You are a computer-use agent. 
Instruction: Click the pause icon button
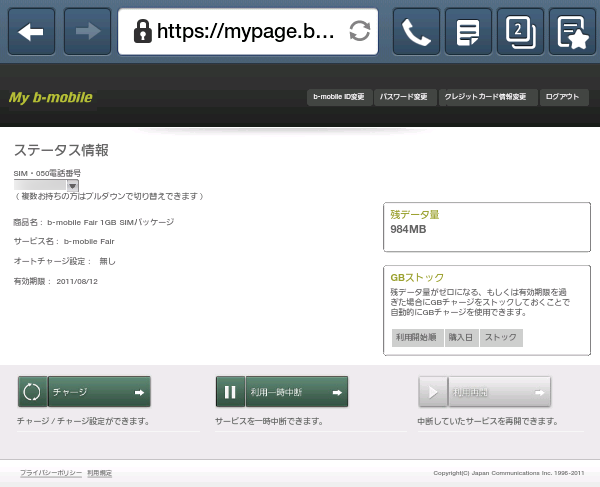pos(230,392)
